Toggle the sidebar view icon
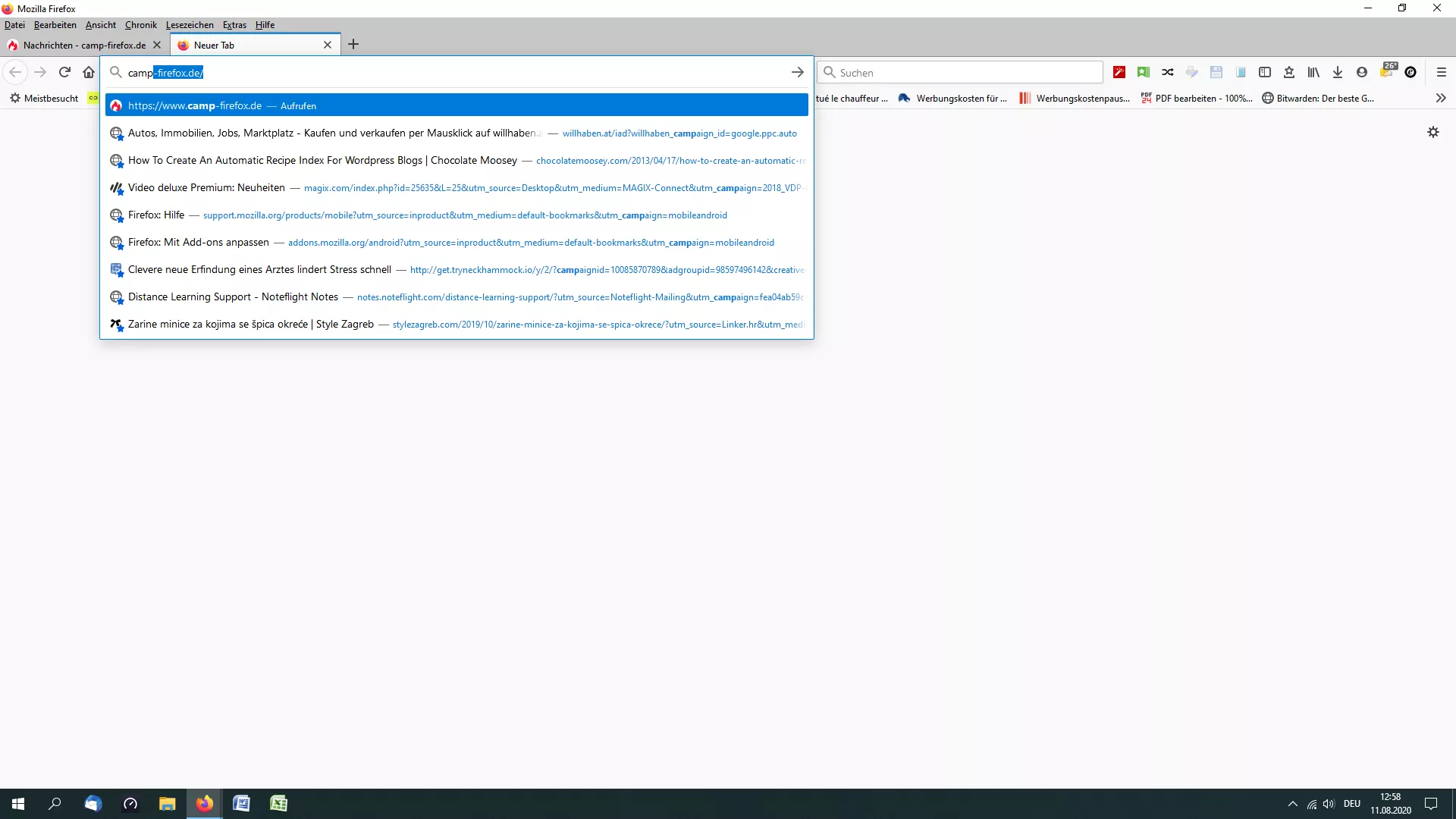 1265,72
